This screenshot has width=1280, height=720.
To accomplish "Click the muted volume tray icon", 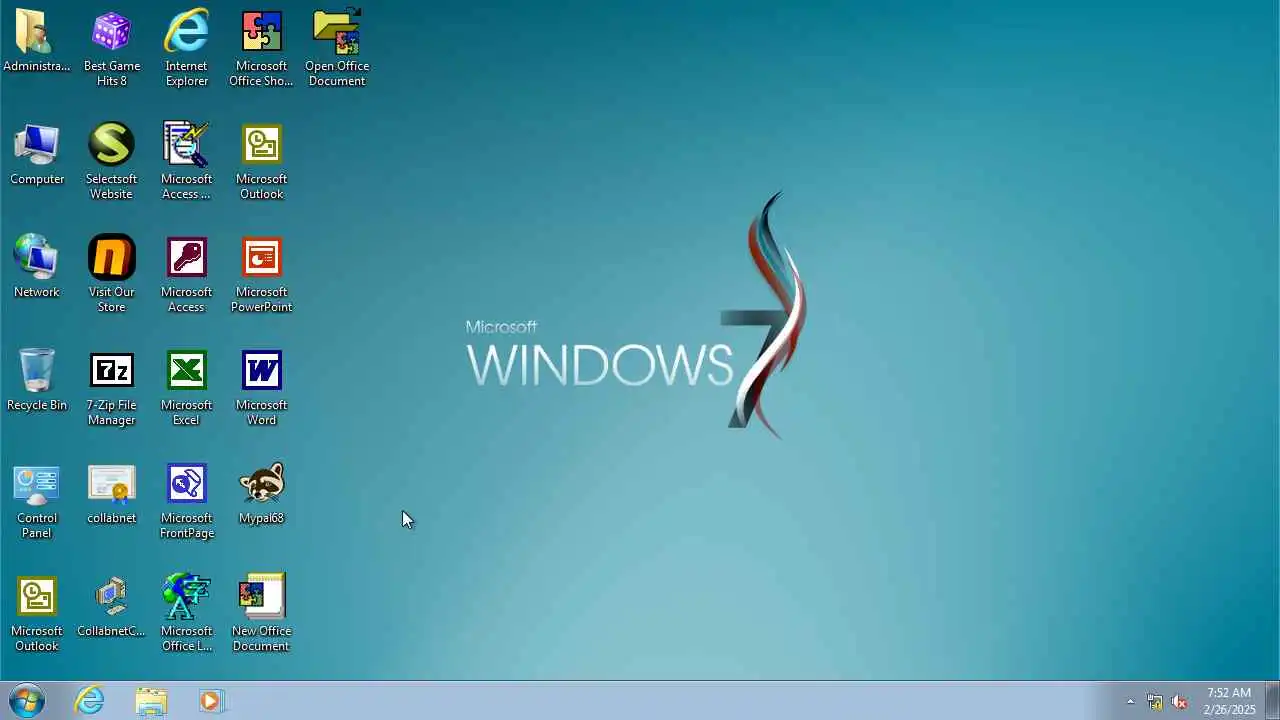I will [1179, 701].
